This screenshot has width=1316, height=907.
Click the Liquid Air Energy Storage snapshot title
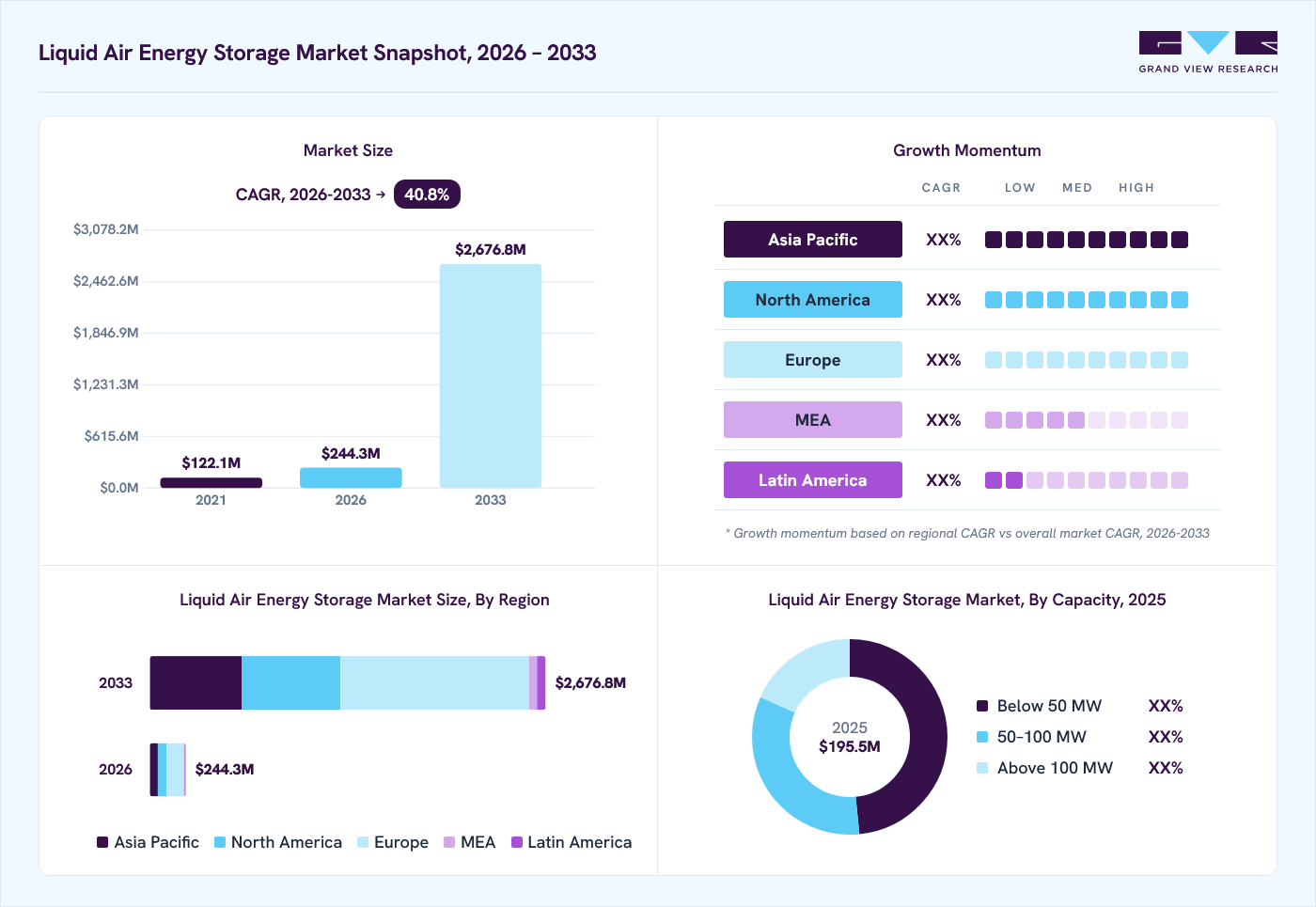[x=318, y=53]
